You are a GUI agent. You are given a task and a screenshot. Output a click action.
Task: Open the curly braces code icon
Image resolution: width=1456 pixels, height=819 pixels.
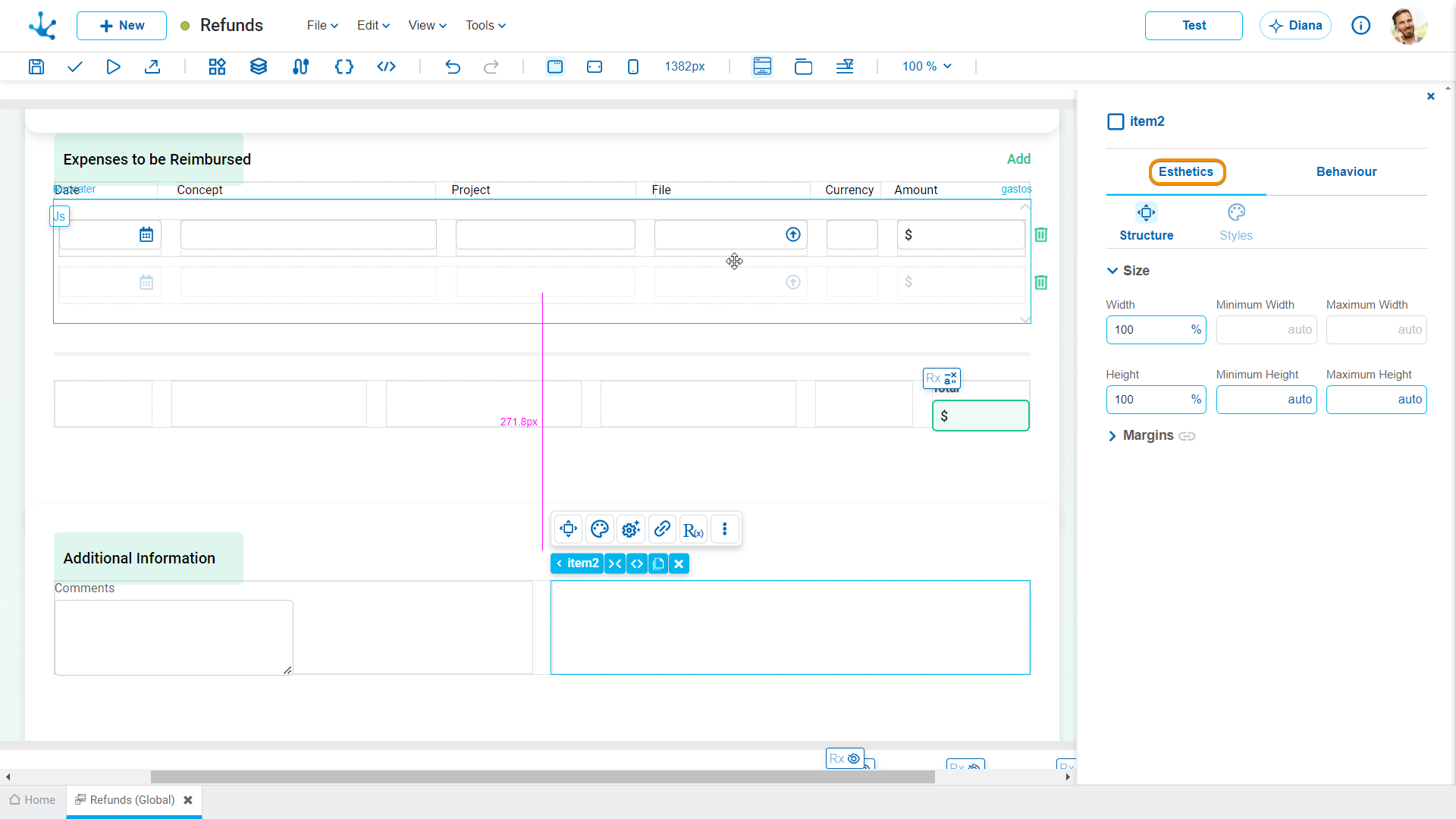(344, 67)
